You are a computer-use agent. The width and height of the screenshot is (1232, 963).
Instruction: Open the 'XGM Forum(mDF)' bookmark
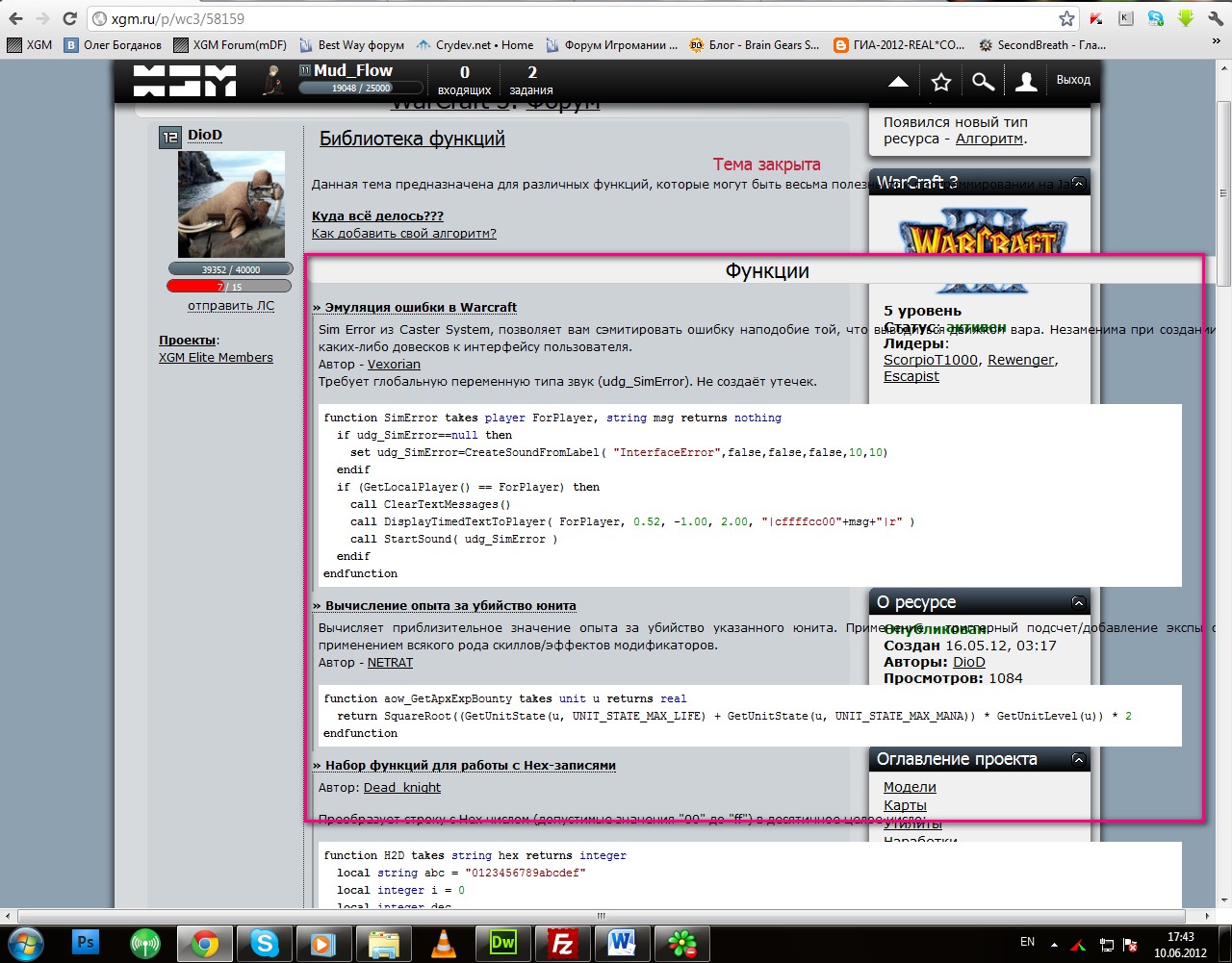coord(231,44)
